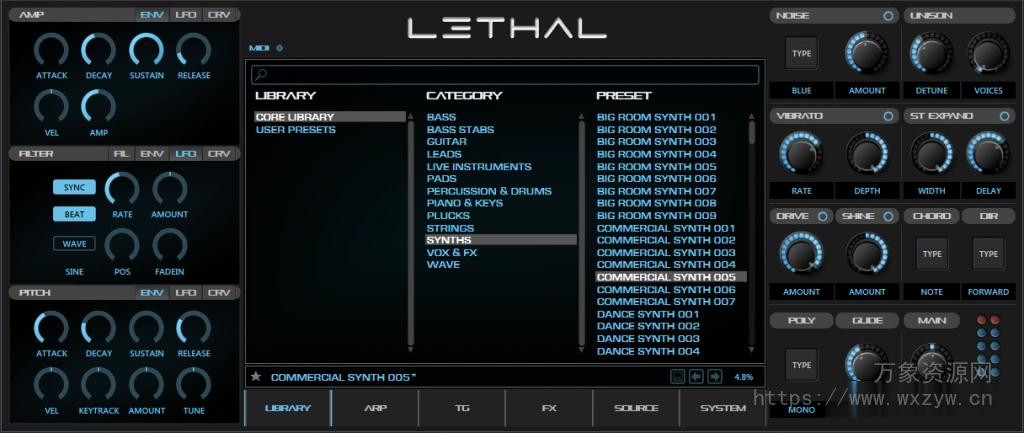Open the LFO Wave shape selector
1024x433 pixels.
click(x=74, y=244)
